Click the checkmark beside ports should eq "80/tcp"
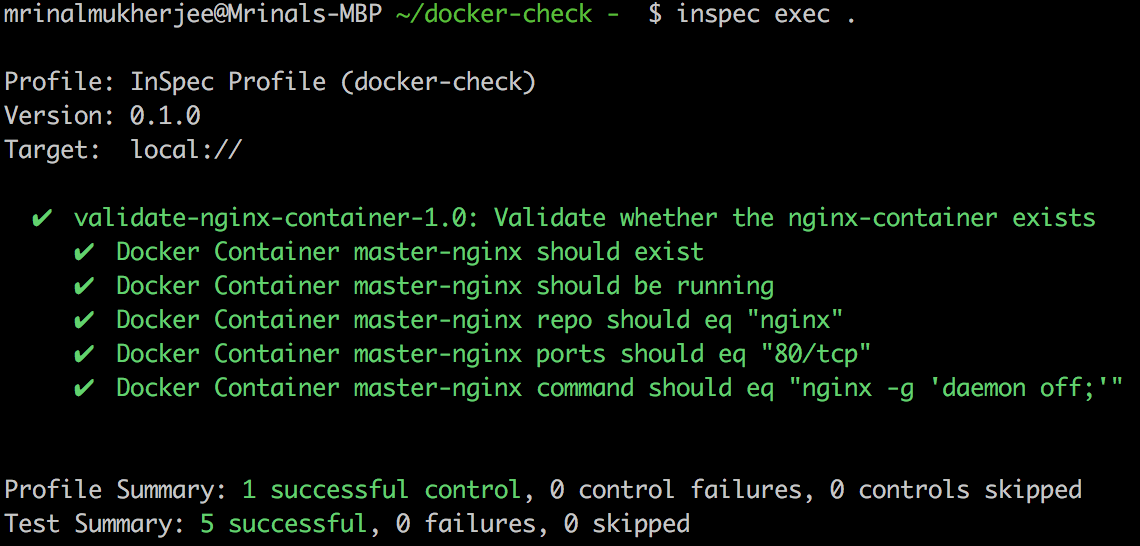1140x546 pixels. [x=84, y=354]
